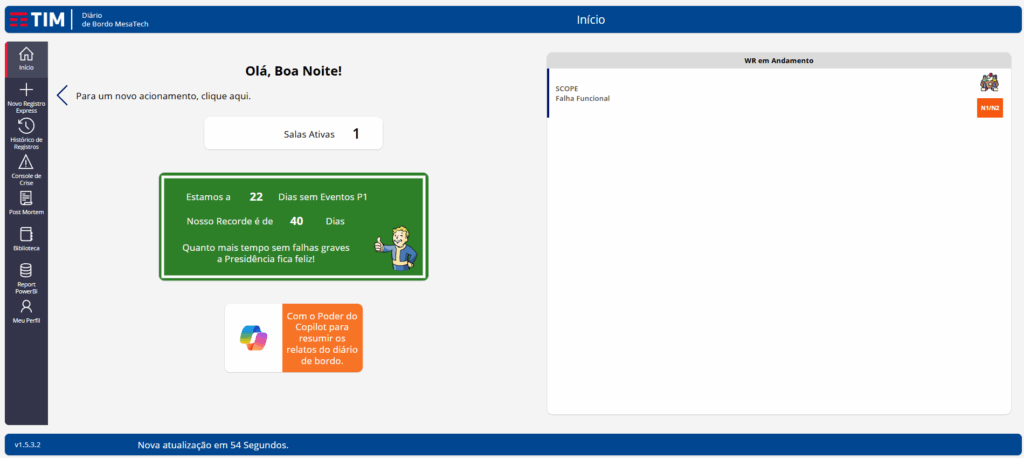The height and width of the screenshot is (458, 1024).
Task: Click 'Para um novo acionamento, clique aqui' link
Action: 163,96
